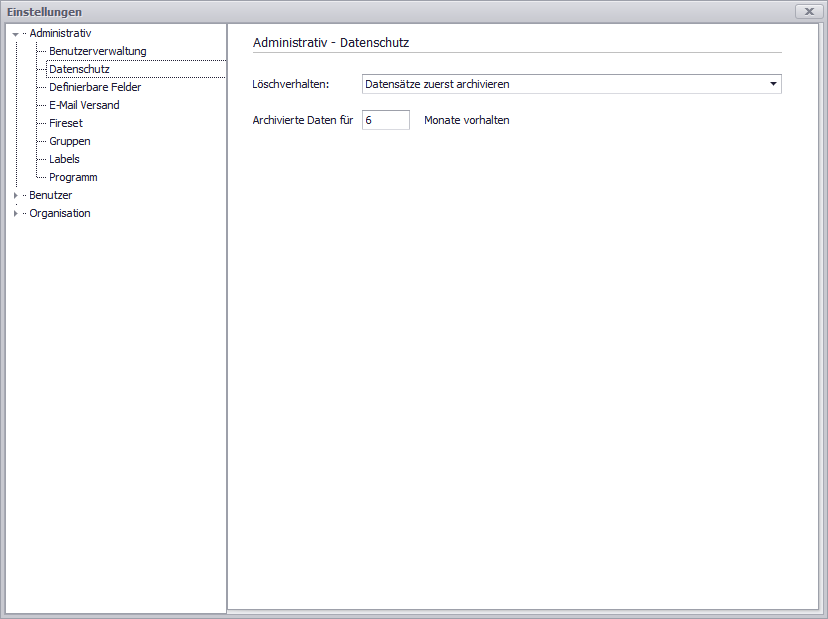This screenshot has width=828, height=619.
Task: Select the Organisation root tree label
Action: pos(59,213)
